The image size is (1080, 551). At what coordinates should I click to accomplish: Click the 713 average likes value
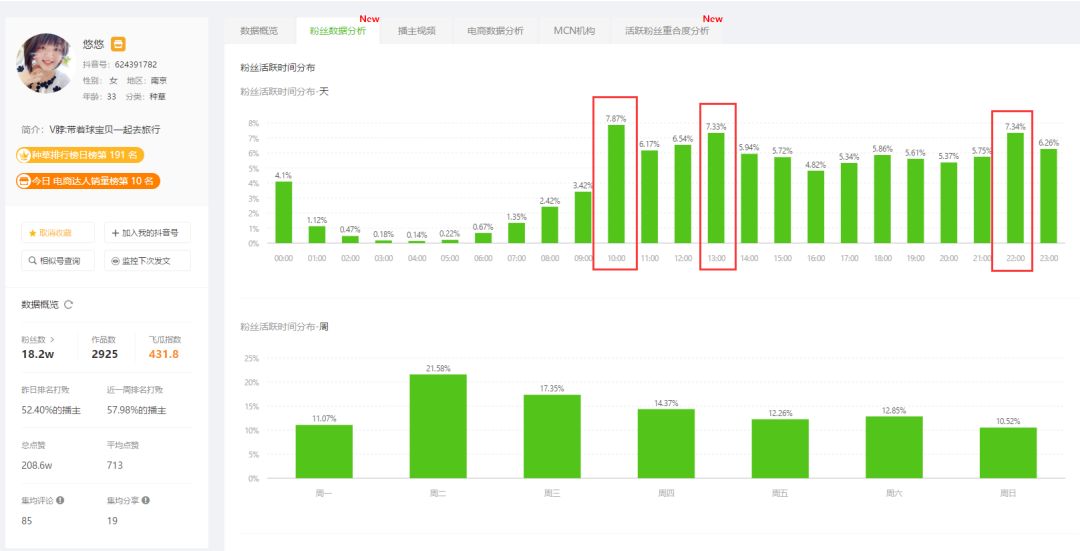coord(114,466)
